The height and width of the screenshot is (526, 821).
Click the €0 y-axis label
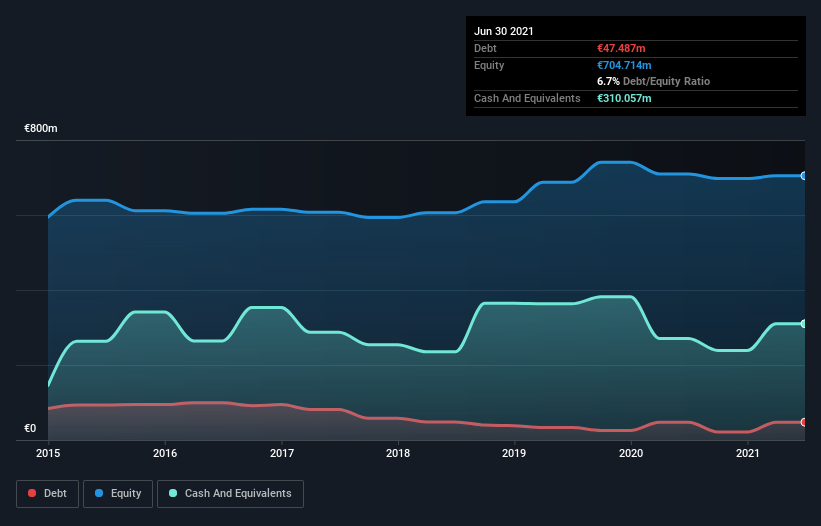tap(30, 429)
